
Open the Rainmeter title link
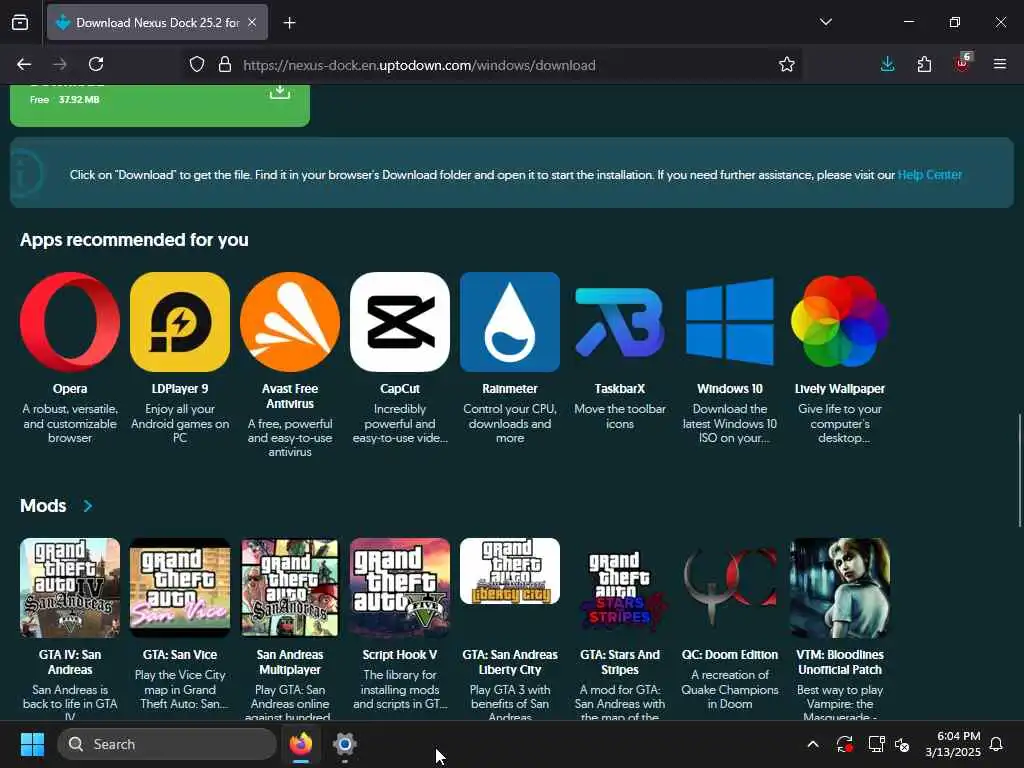[x=510, y=389]
